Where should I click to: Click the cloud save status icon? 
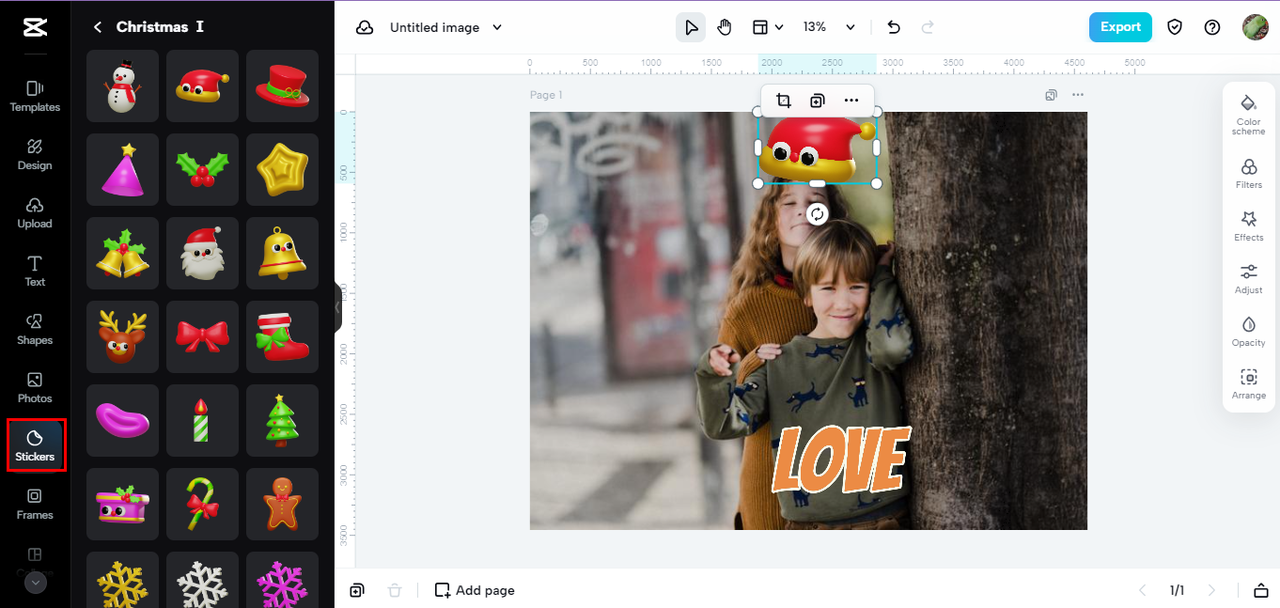coord(365,27)
